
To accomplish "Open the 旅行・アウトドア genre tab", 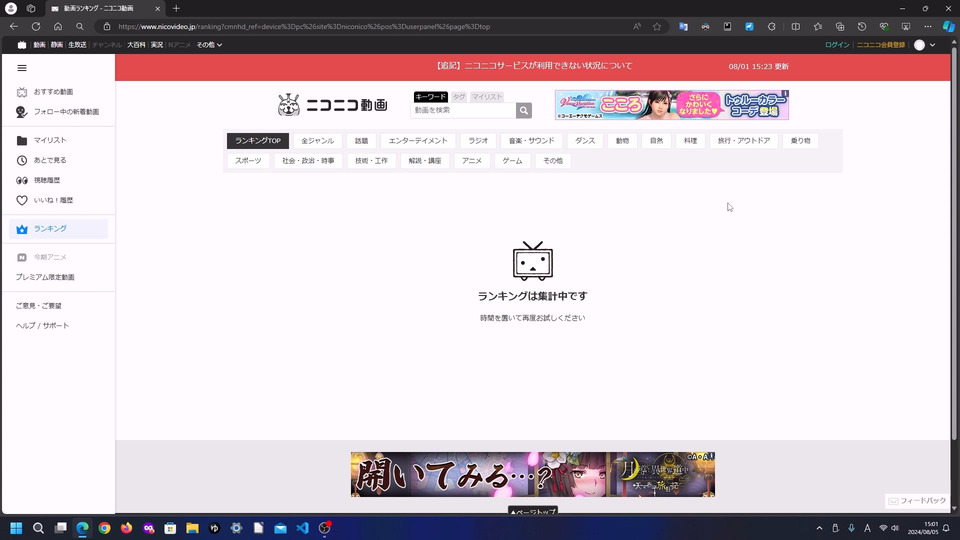I will coord(744,141).
